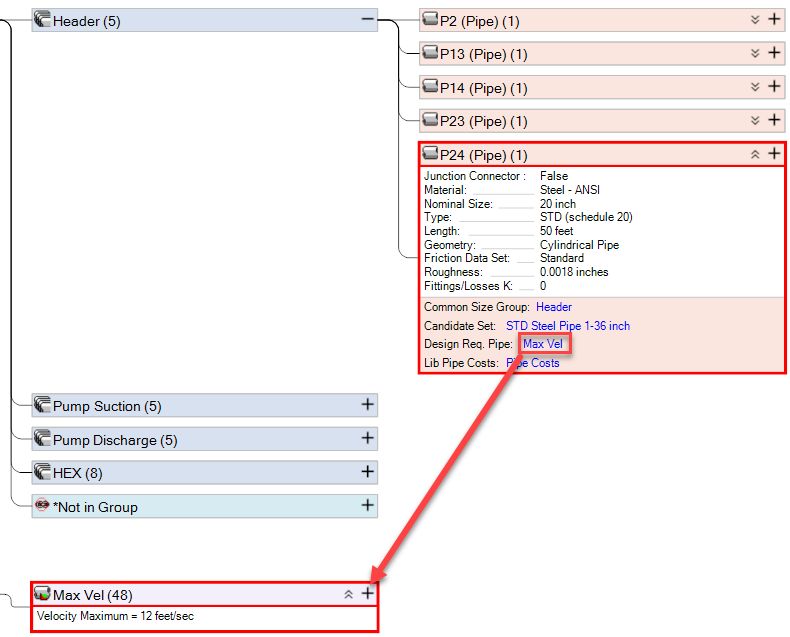Image resolution: width=790 pixels, height=637 pixels.
Task: Click the plus button on P2 (Pipe)
Action: (x=774, y=19)
